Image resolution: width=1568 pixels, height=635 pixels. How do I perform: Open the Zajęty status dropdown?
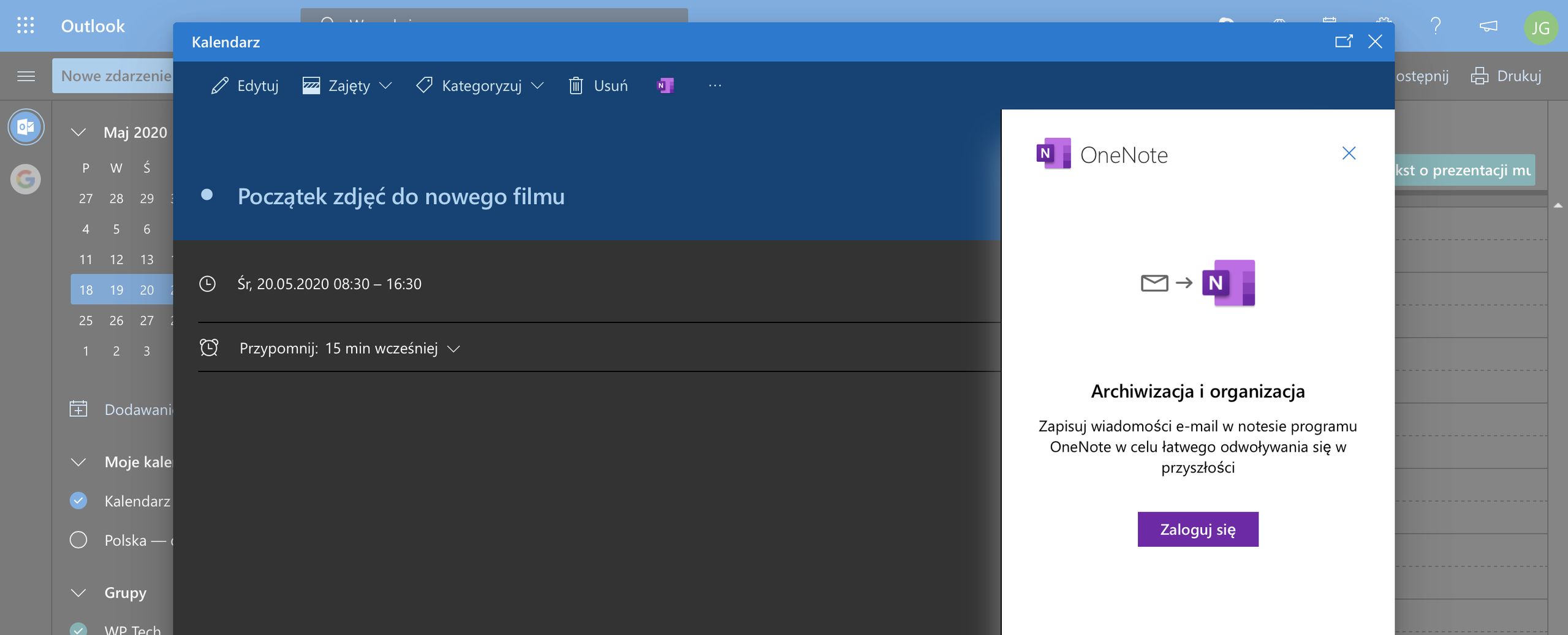[347, 86]
